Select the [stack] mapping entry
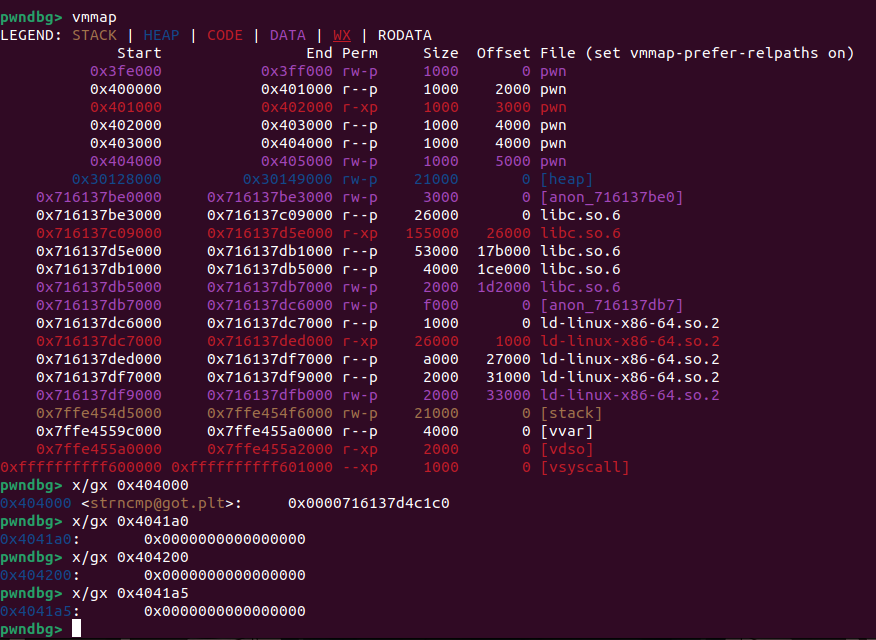Viewport: 876px width, 640px height. pyautogui.click(x=571, y=413)
